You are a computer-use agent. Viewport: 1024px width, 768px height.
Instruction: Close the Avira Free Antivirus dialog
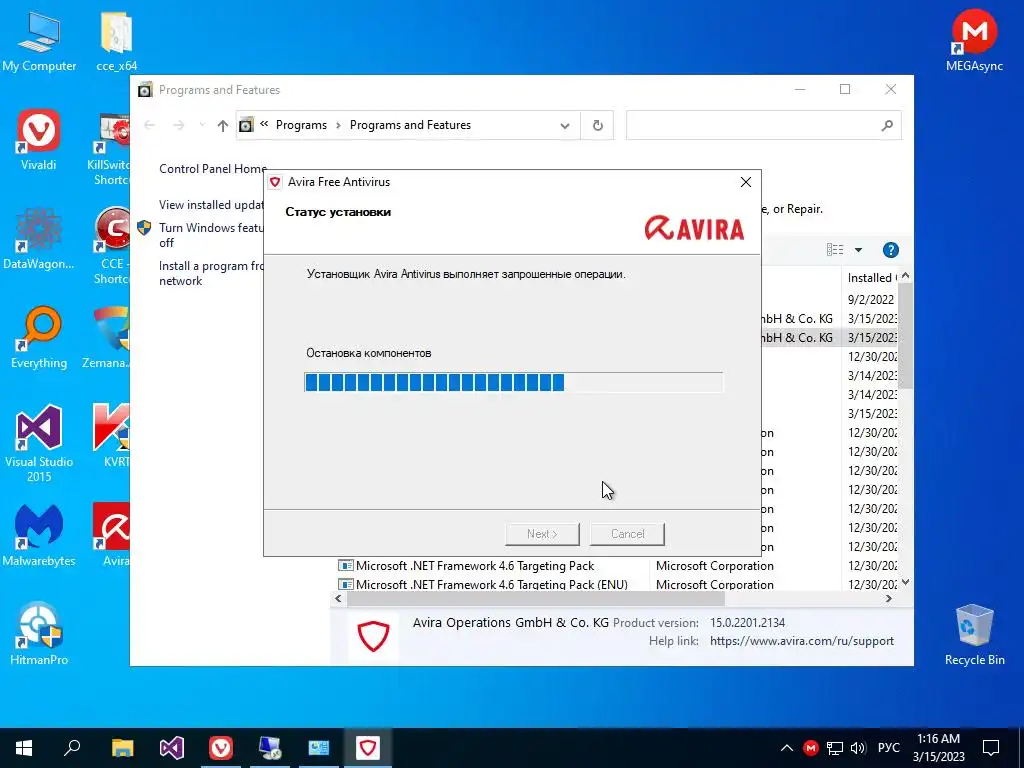(746, 182)
